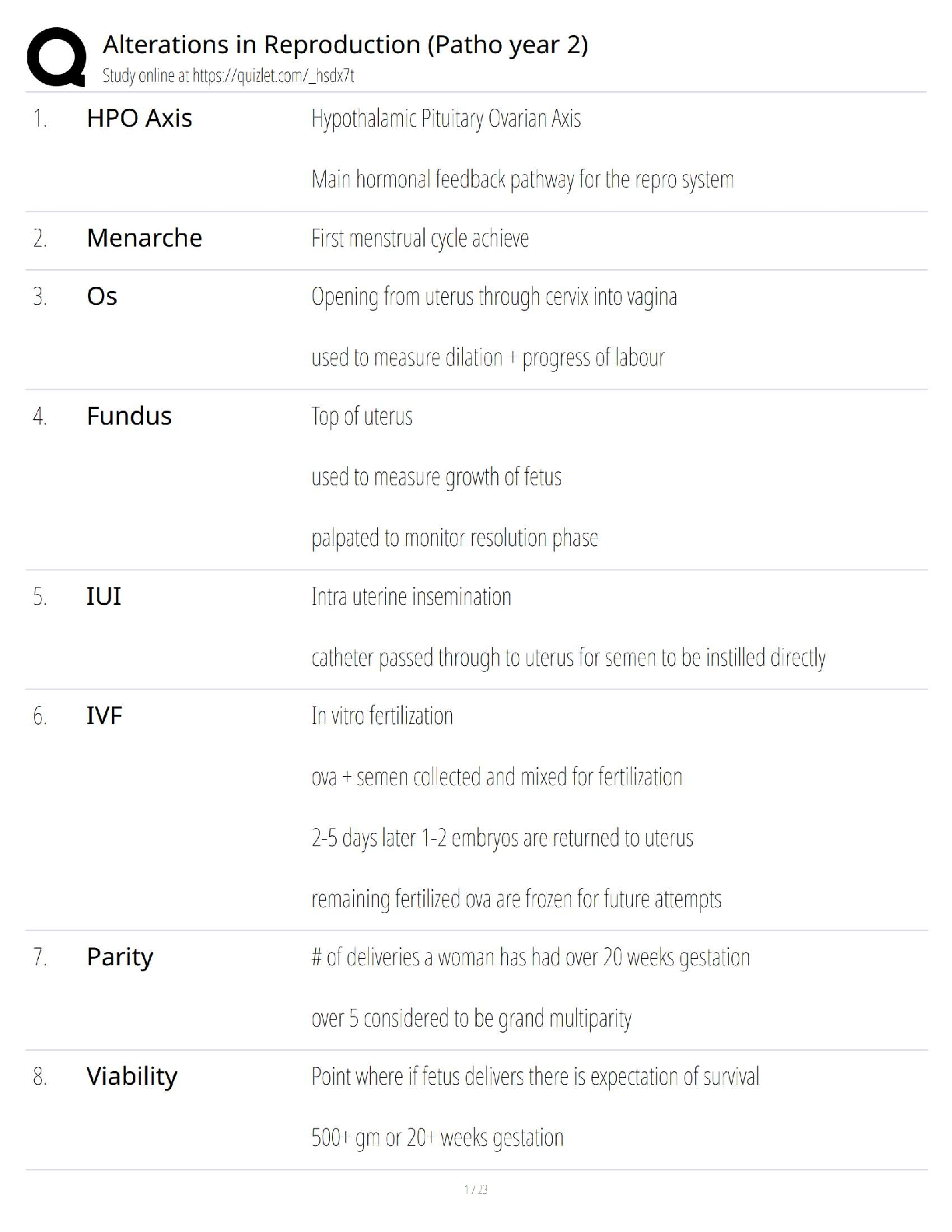Click the Hypothalamic Pituitary Ovarian Axis definition
The width and height of the screenshot is (952, 1232).
pyautogui.click(x=446, y=119)
